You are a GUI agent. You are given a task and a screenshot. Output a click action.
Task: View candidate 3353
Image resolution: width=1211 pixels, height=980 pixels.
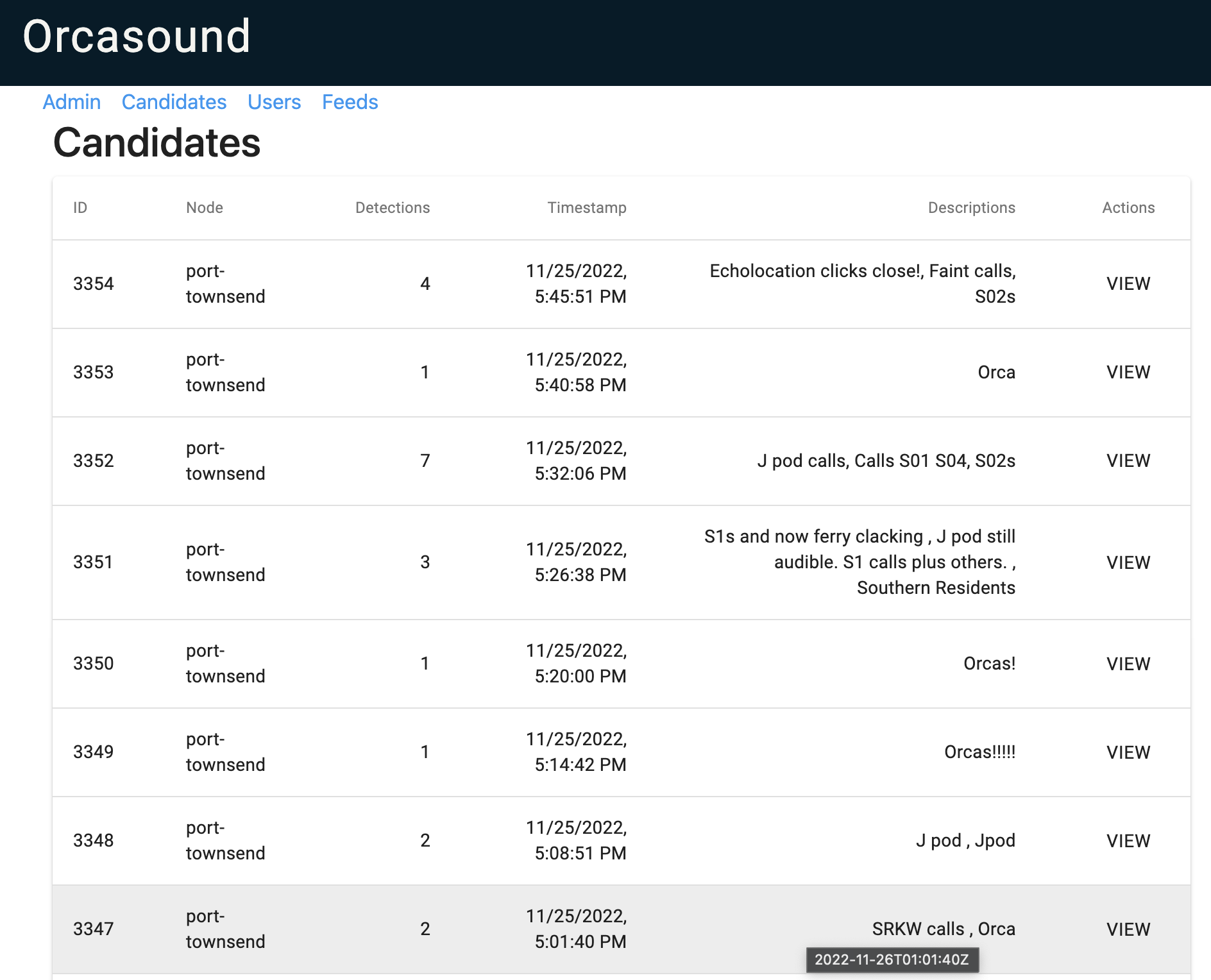(x=1128, y=372)
